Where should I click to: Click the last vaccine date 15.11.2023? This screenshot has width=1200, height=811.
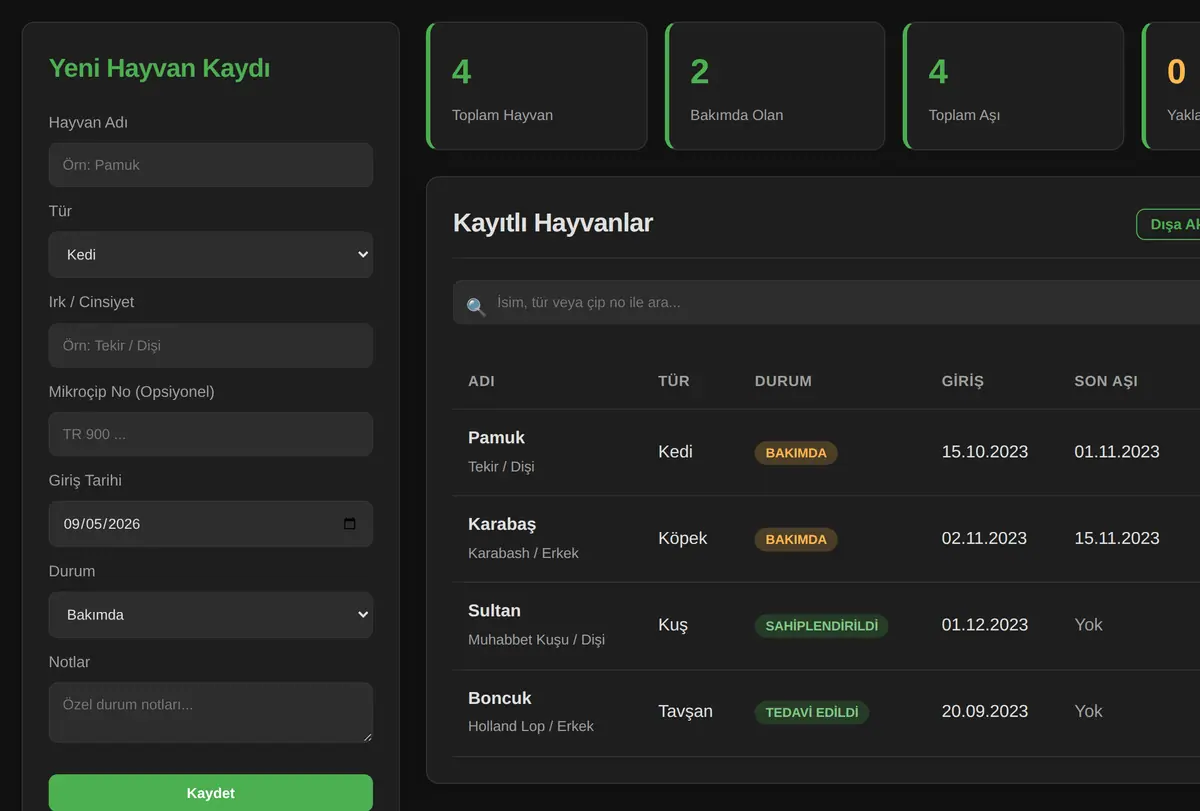(x=1117, y=539)
